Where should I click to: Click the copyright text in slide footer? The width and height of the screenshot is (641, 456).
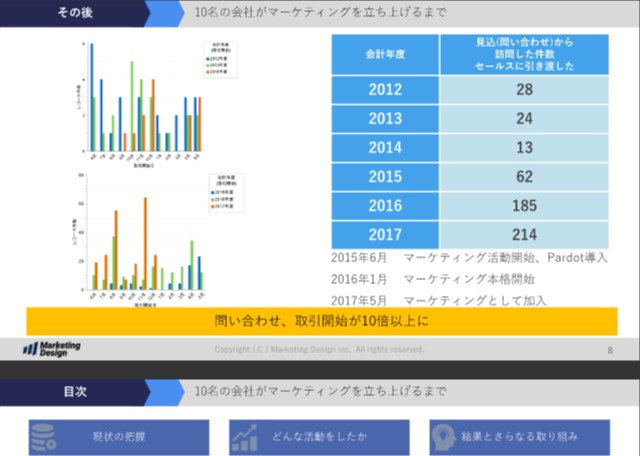[x=319, y=349]
